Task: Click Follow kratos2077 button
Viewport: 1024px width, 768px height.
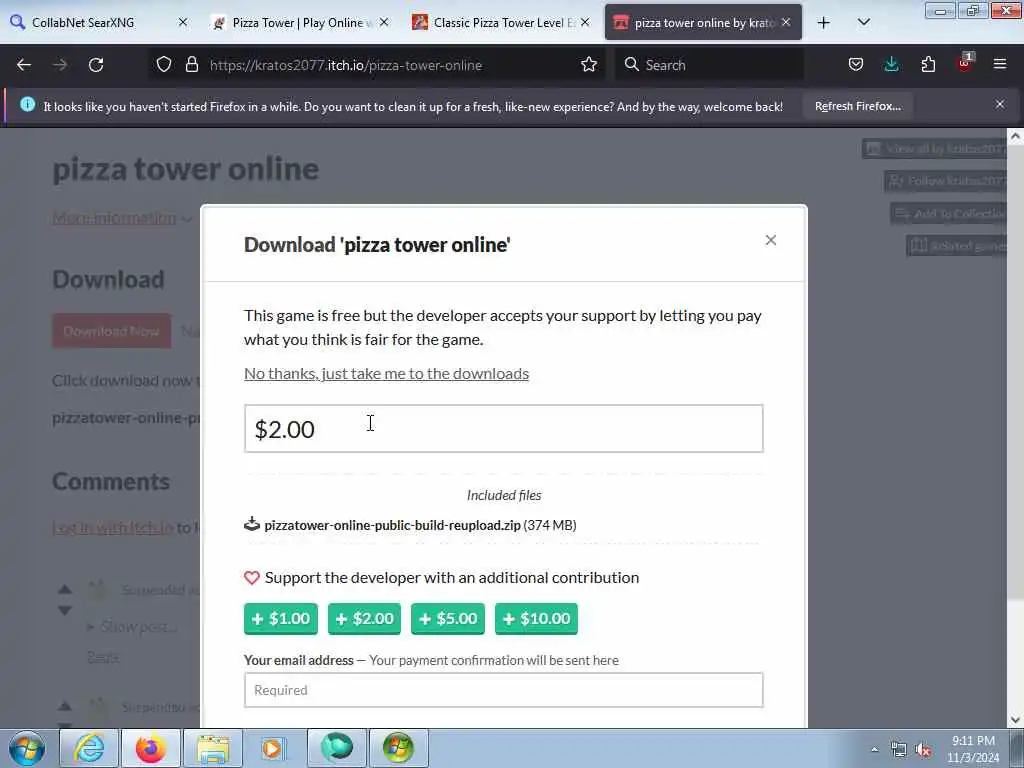Action: click(945, 181)
